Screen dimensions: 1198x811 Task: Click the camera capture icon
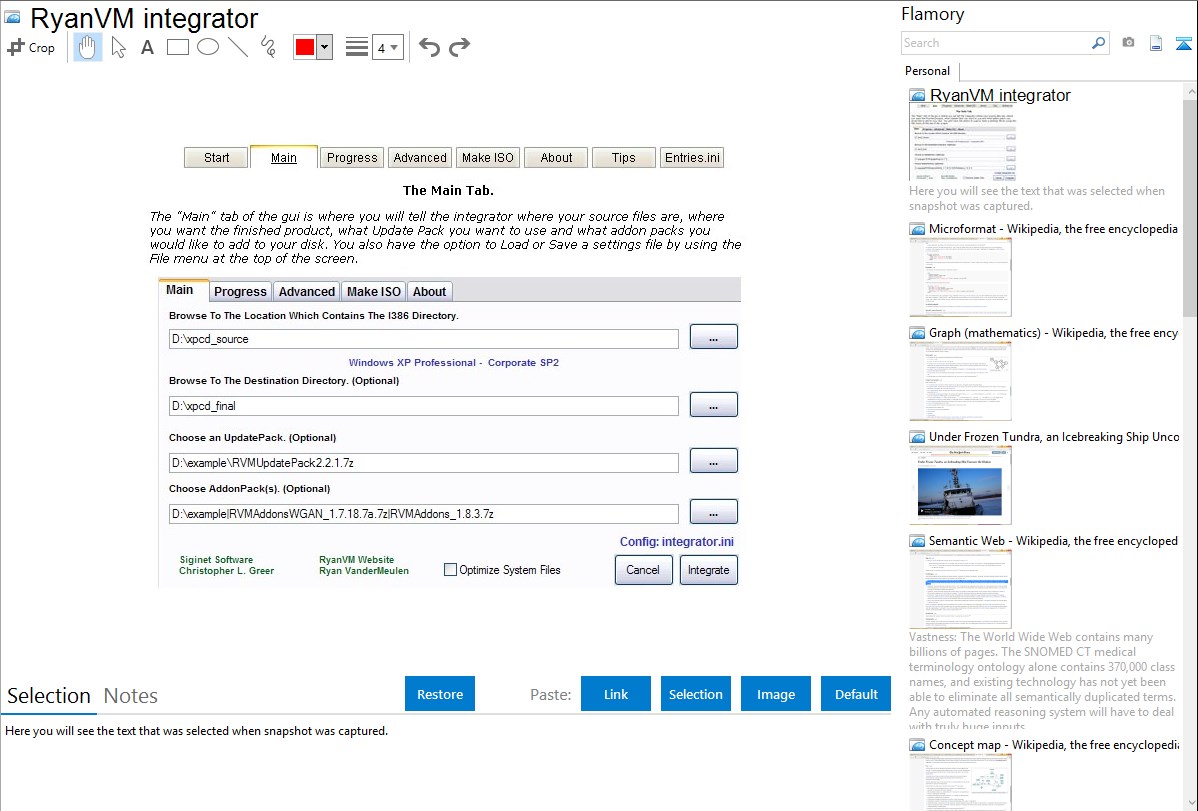coord(1128,43)
